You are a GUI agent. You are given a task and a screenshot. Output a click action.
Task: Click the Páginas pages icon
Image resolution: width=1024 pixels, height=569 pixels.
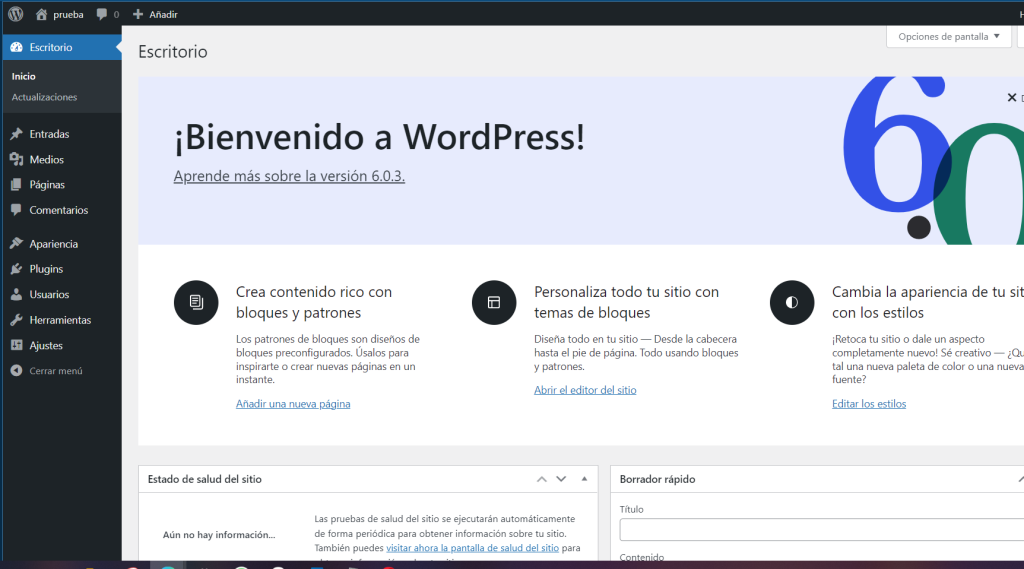(16, 185)
